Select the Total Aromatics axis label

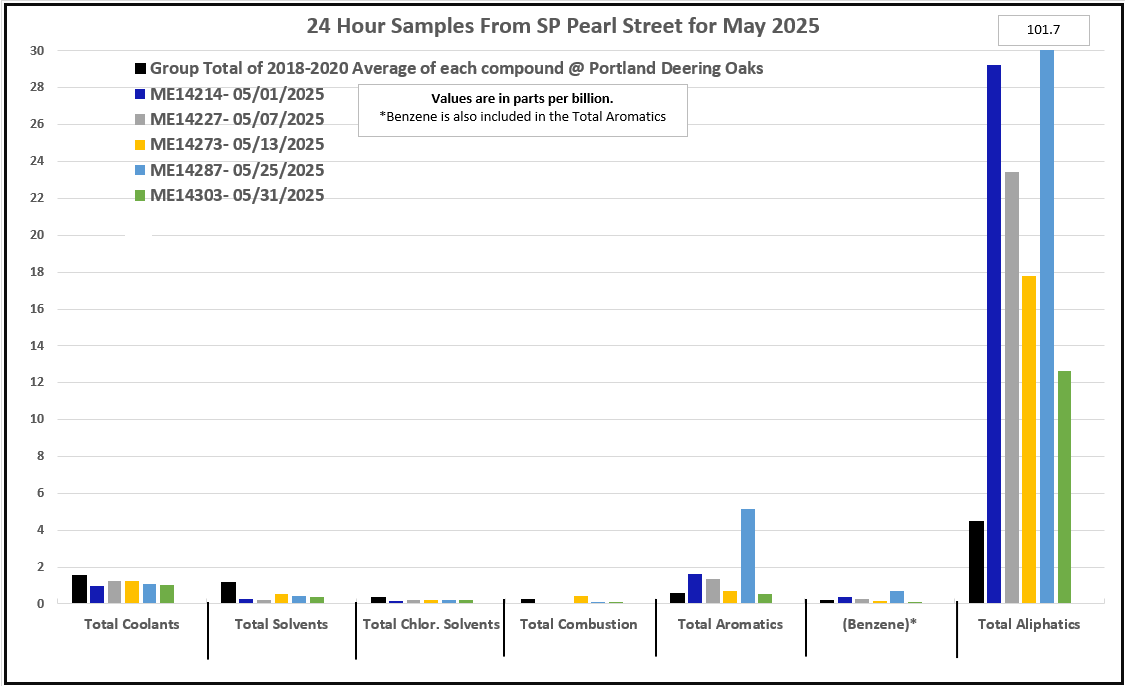(730, 625)
